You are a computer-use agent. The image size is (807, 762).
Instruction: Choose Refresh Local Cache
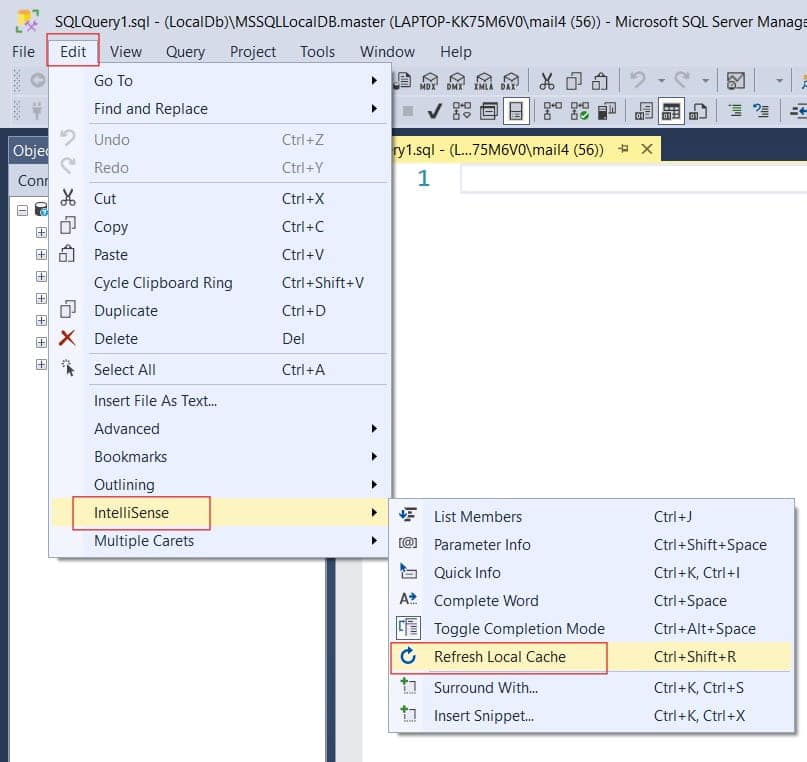point(590,657)
